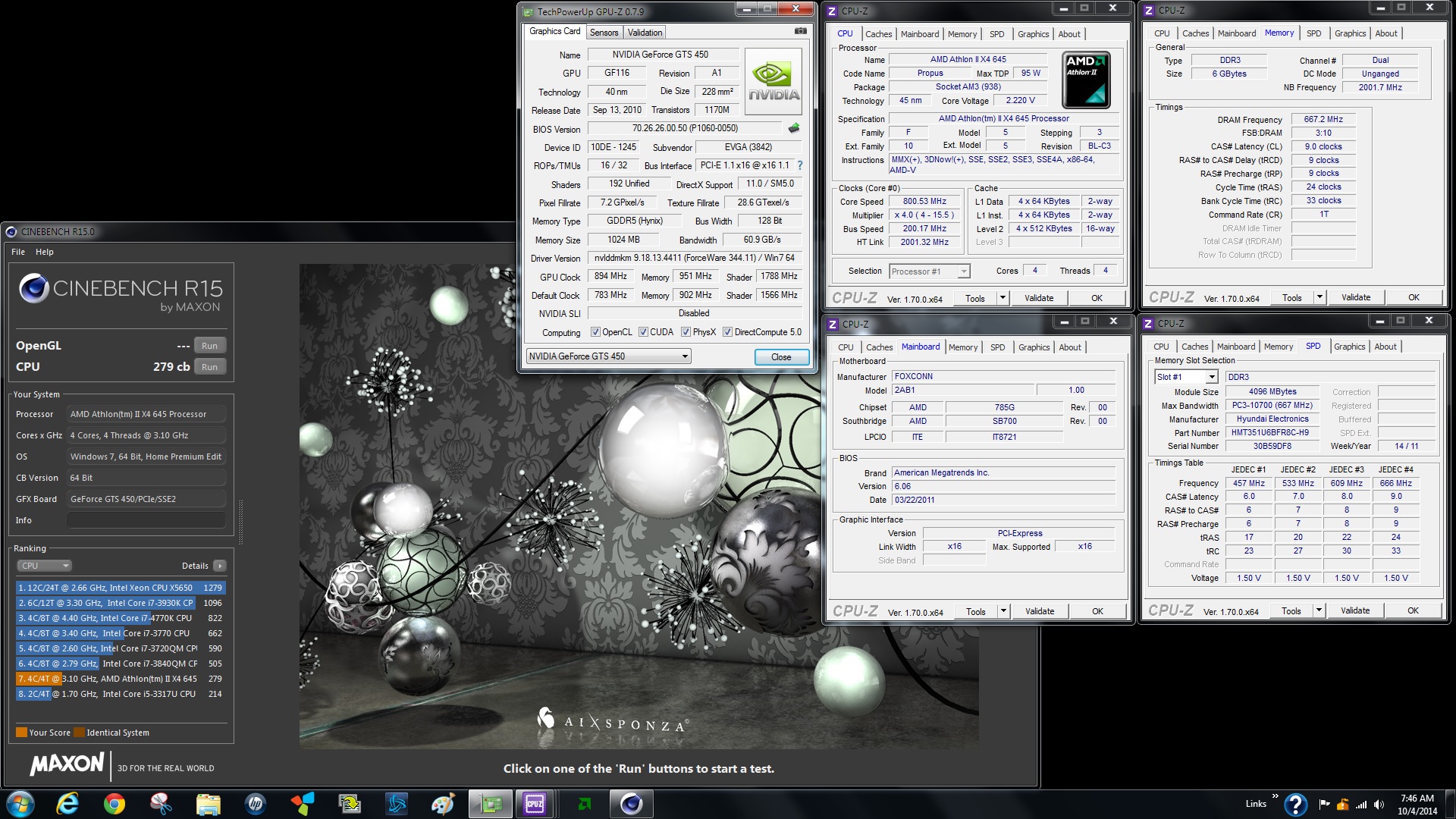This screenshot has width=1456, height=819.
Task: Click the HP taskbar icon
Action: [256, 804]
